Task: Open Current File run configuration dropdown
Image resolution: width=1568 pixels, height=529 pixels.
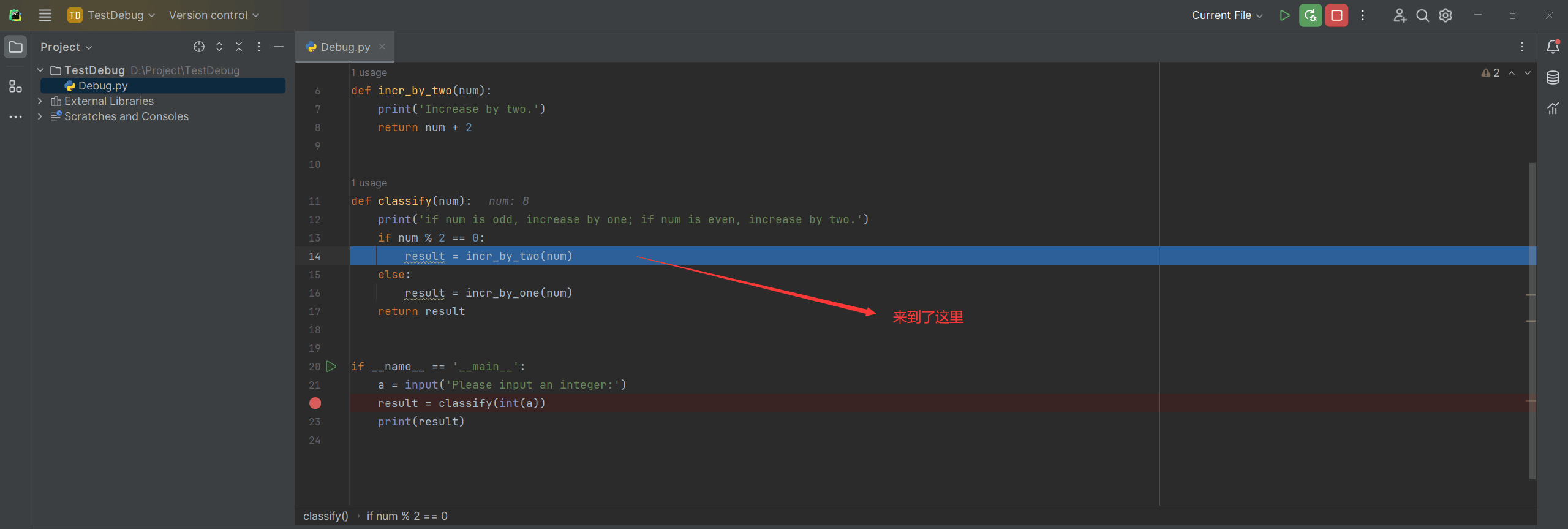Action: click(1227, 15)
